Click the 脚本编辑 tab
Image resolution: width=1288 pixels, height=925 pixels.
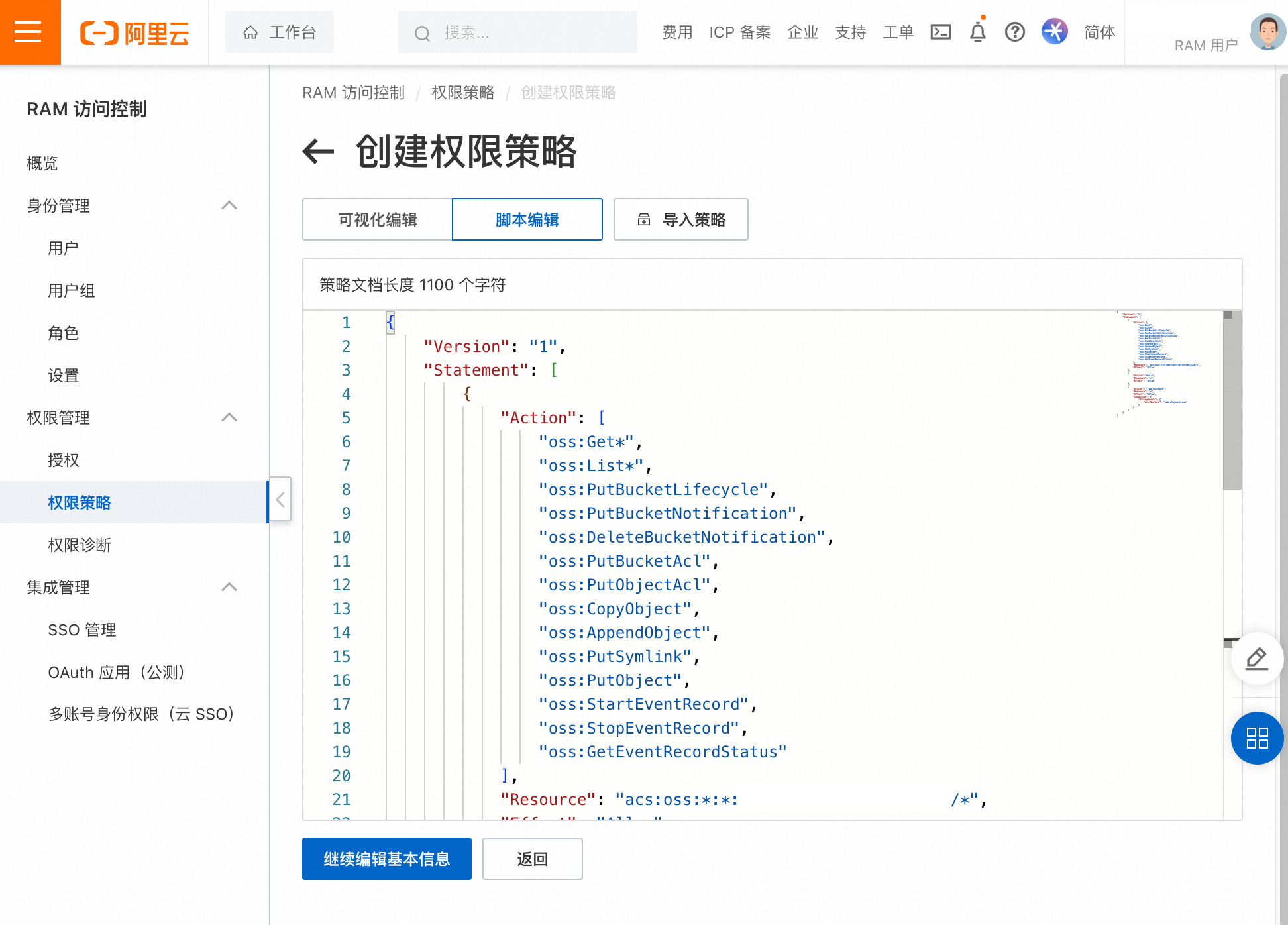tap(528, 219)
